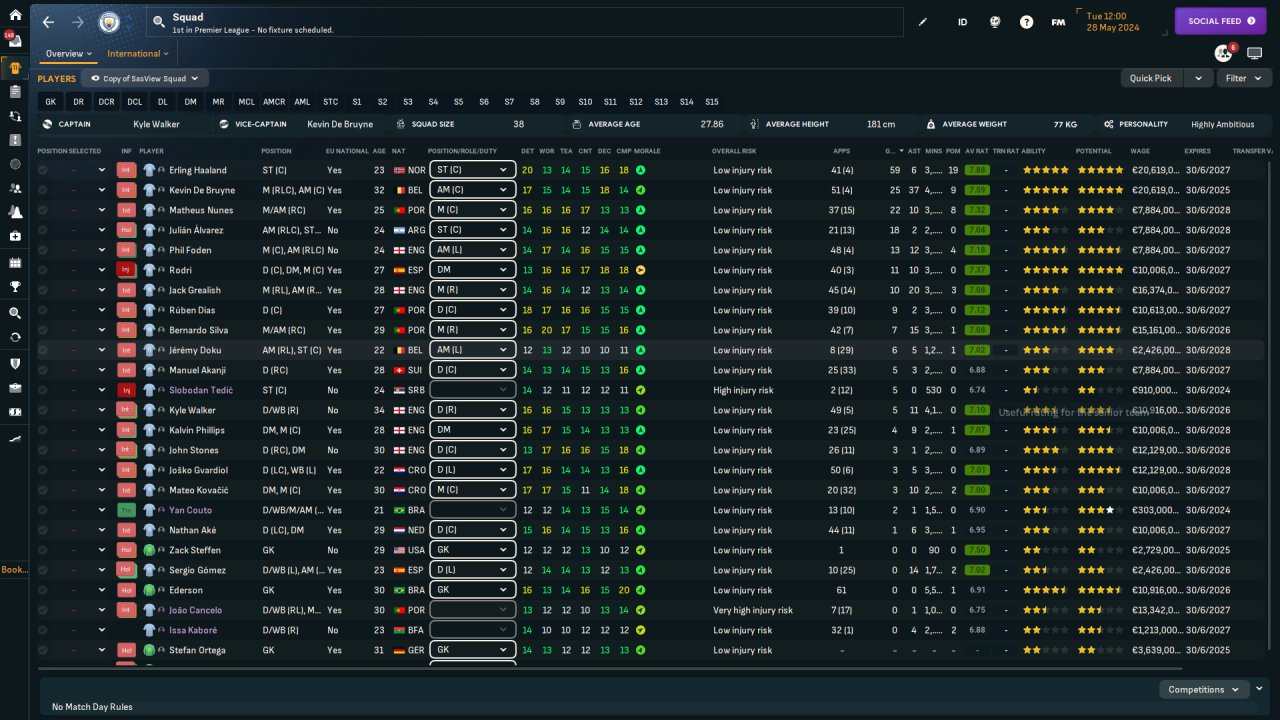Click the Manchester City club badge
1280x720 pixels.
tap(108, 22)
